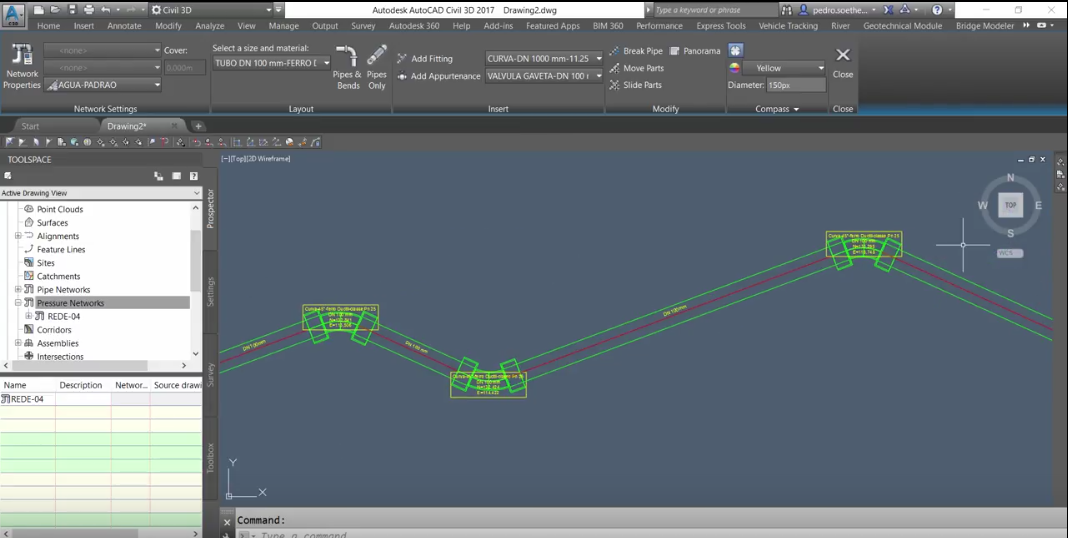Screen dimensions: 1068x538
Task: Close the pressure network layout ribbon
Action: click(843, 62)
